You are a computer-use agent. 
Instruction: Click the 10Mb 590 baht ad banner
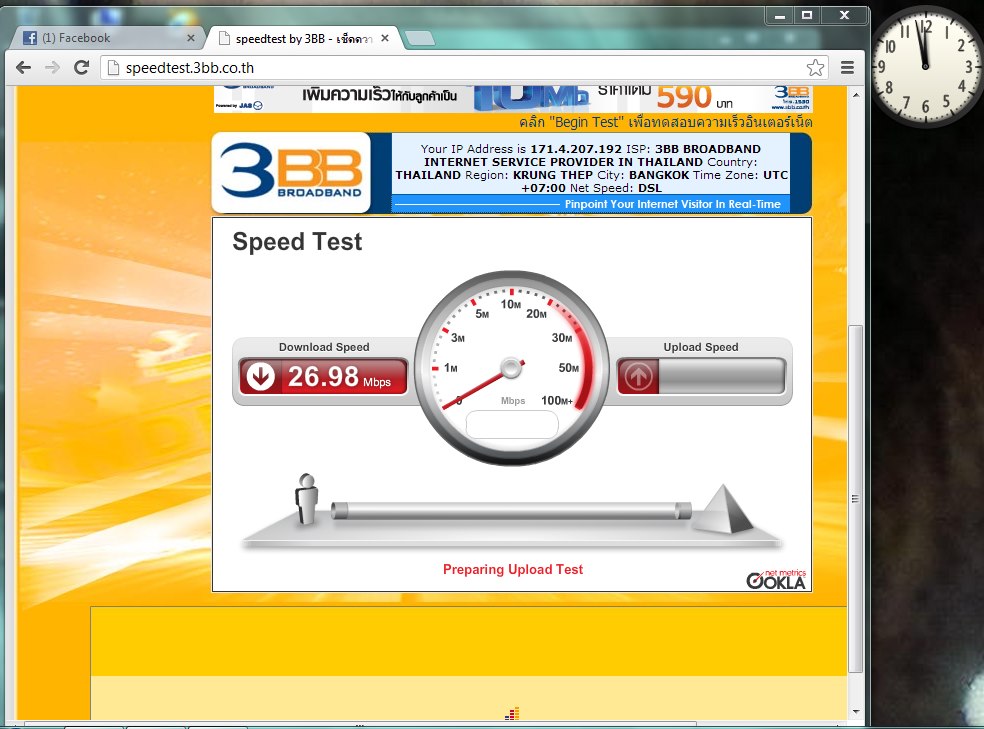click(x=513, y=99)
